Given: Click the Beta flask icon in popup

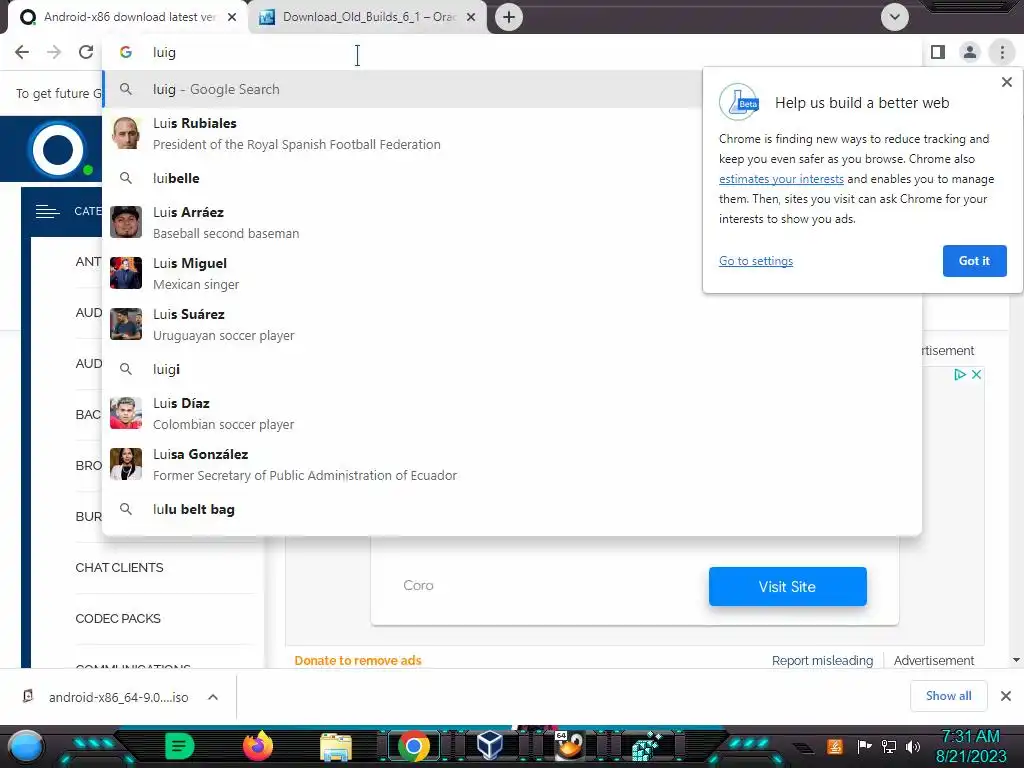Looking at the screenshot, I should 739,102.
